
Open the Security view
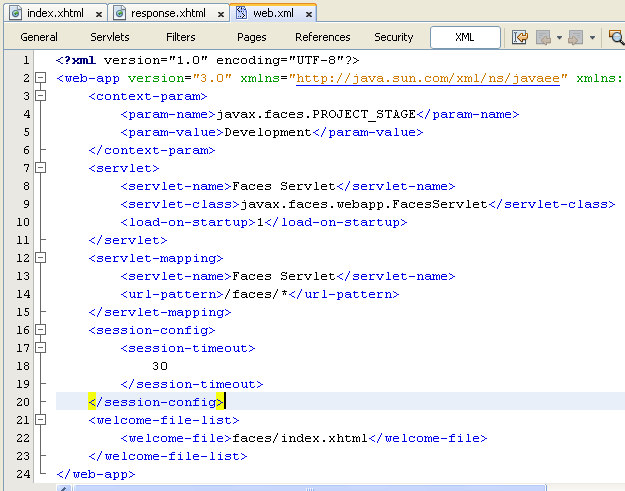(x=393, y=37)
